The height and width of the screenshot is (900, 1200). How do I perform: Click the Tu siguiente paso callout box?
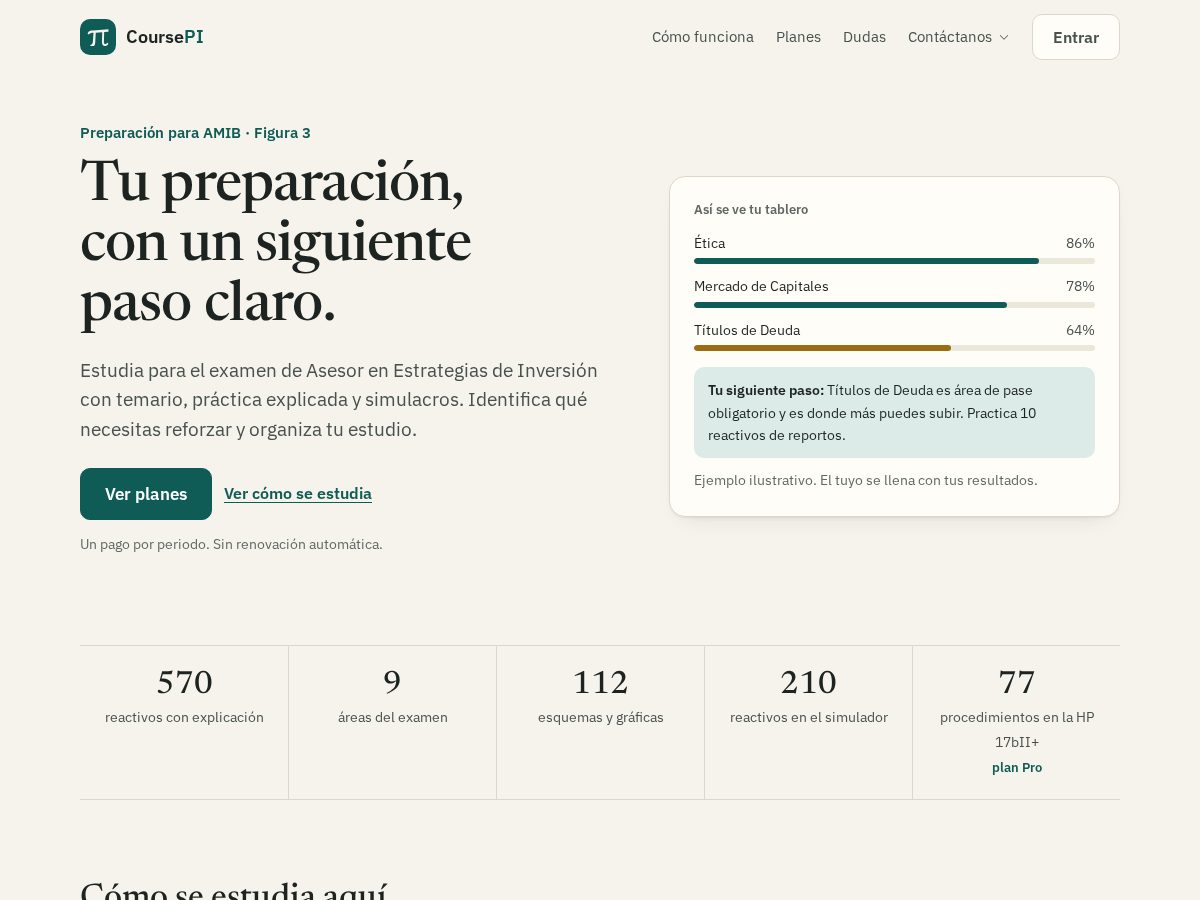pyautogui.click(x=894, y=412)
